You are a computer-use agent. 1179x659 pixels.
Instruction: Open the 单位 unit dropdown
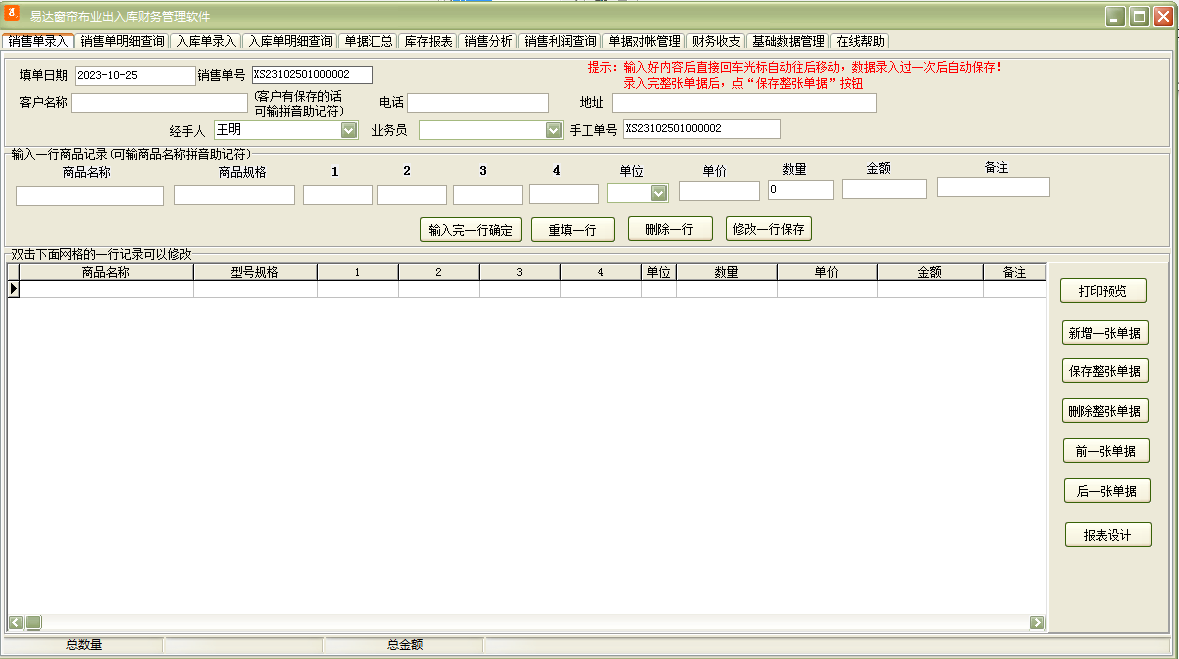[x=658, y=193]
